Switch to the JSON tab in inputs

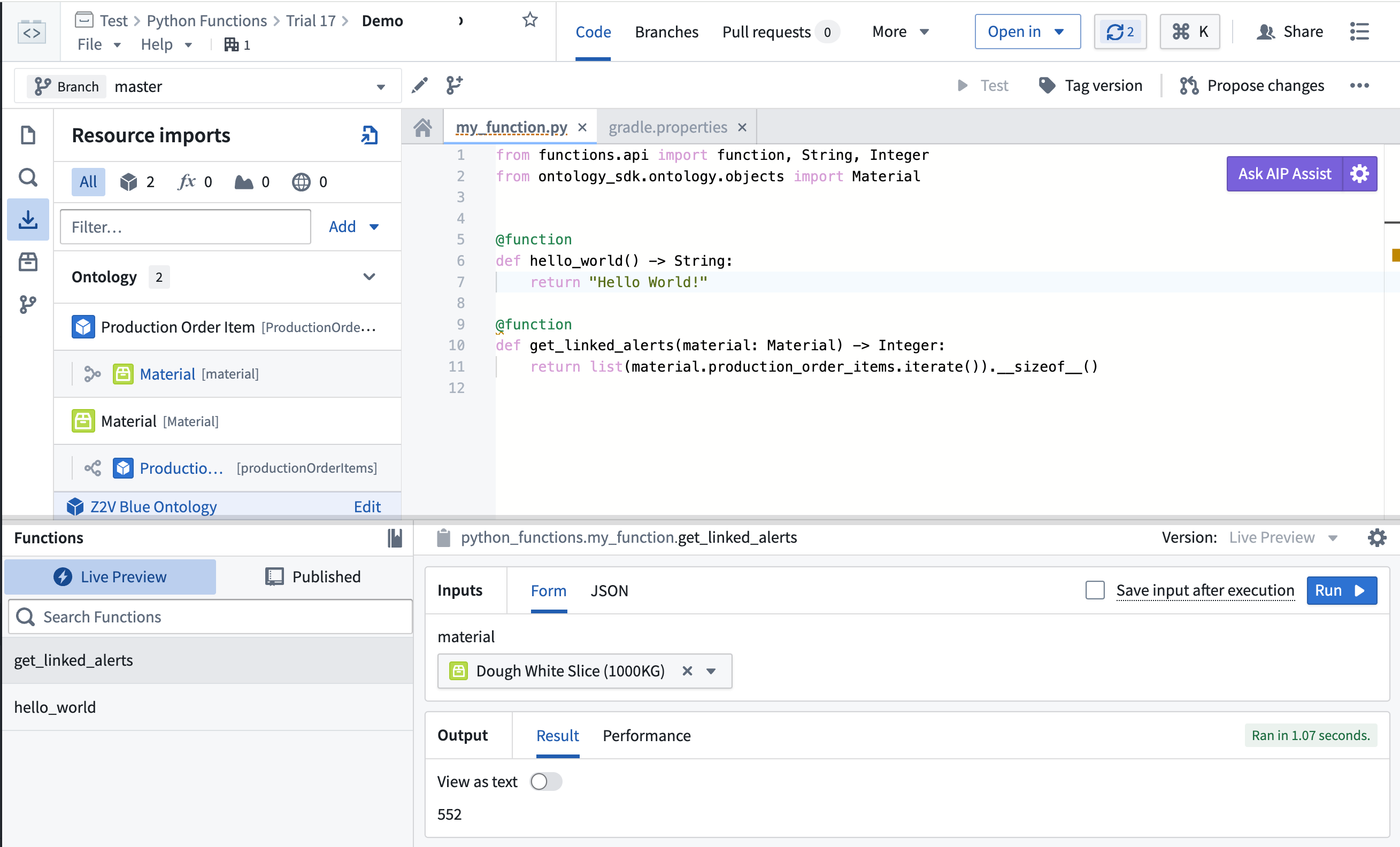point(608,590)
